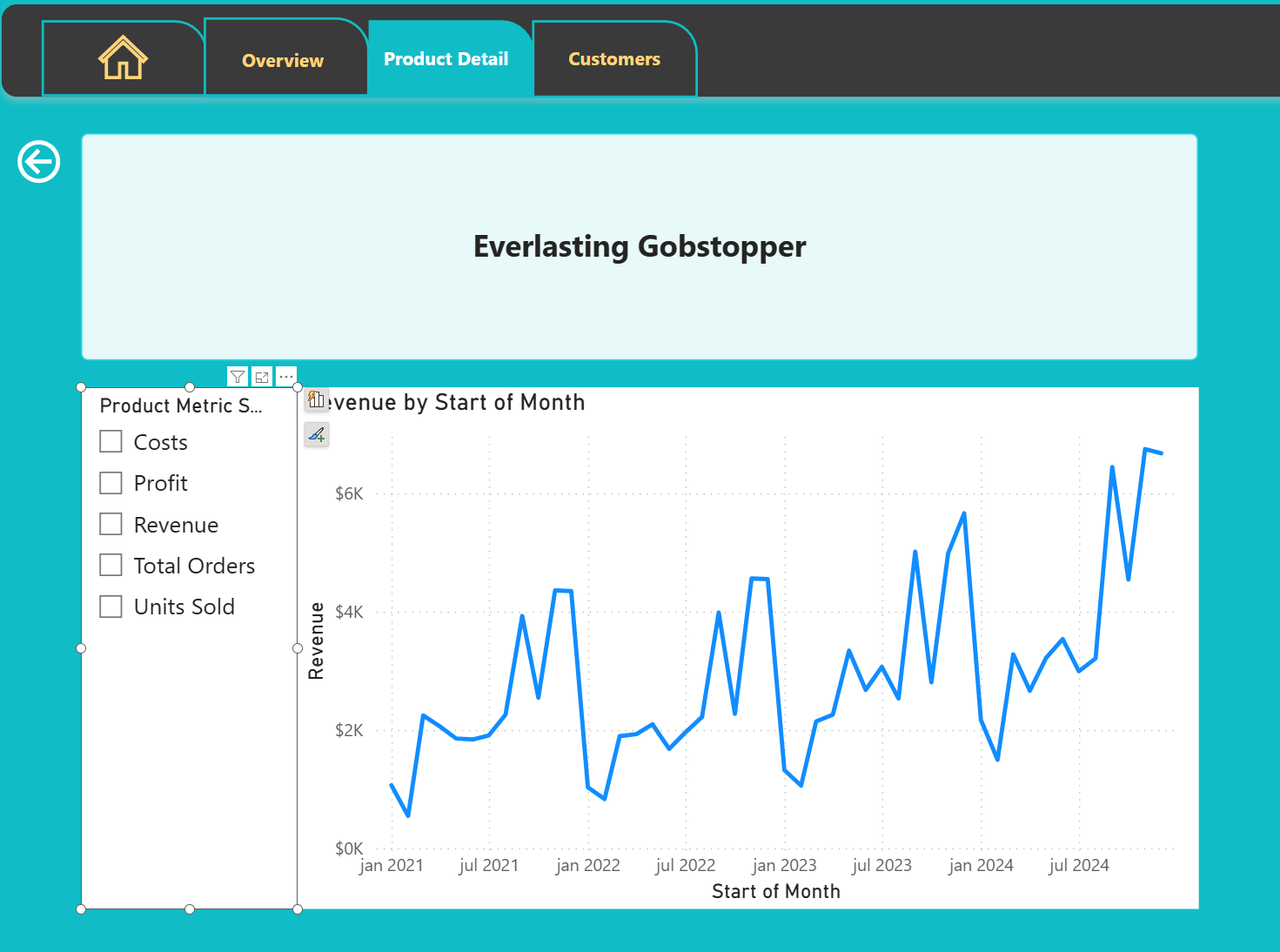Check the Revenue checkbox

pyautogui.click(x=111, y=524)
